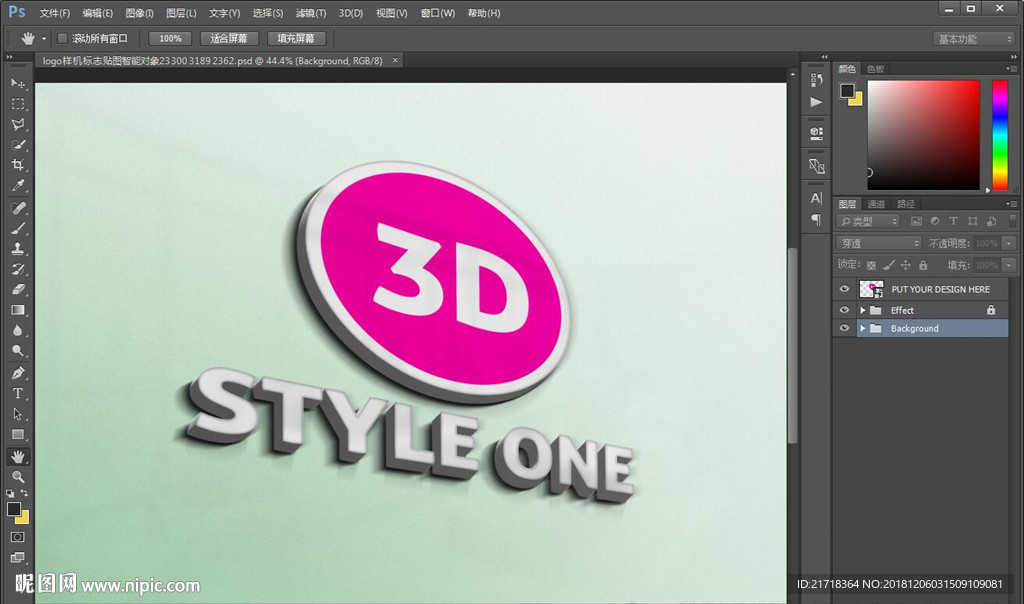
Task: Select the Zoom tool
Action: (x=18, y=477)
